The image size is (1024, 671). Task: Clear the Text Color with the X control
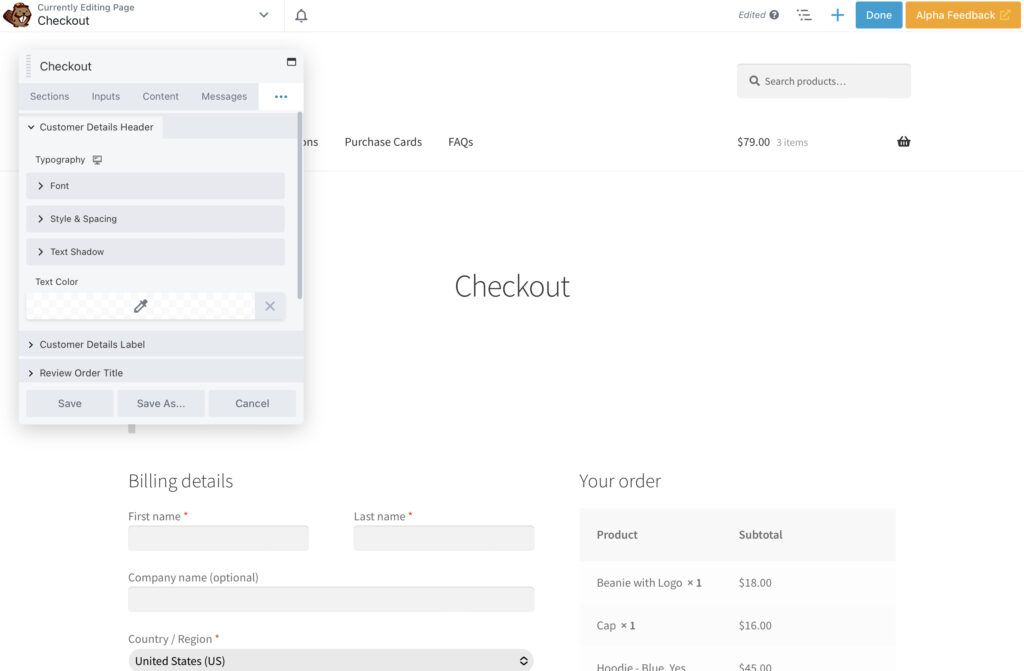point(269,306)
